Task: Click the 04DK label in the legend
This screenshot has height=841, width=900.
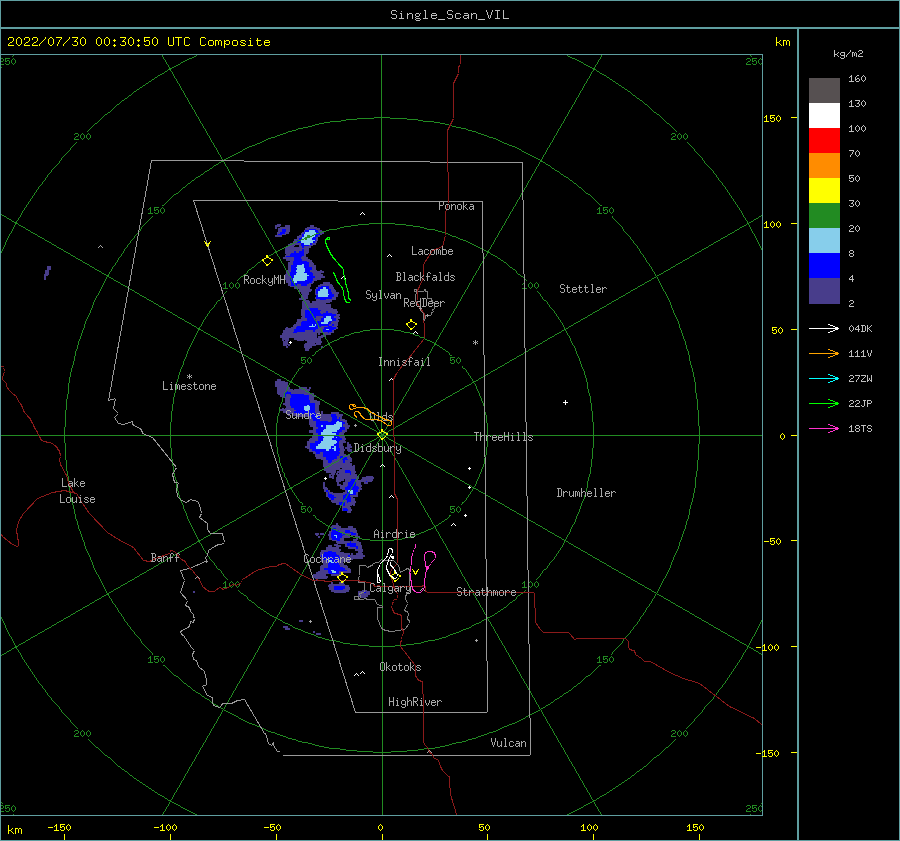Action: tap(860, 329)
